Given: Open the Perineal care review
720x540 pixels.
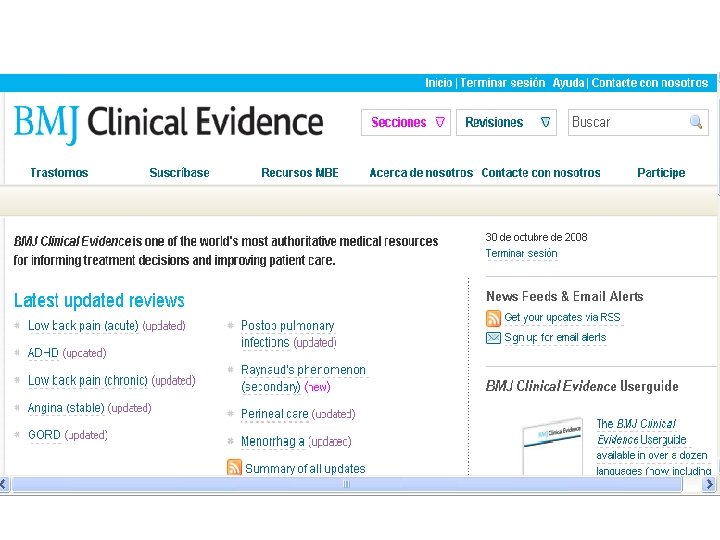Looking at the screenshot, I should (x=275, y=414).
